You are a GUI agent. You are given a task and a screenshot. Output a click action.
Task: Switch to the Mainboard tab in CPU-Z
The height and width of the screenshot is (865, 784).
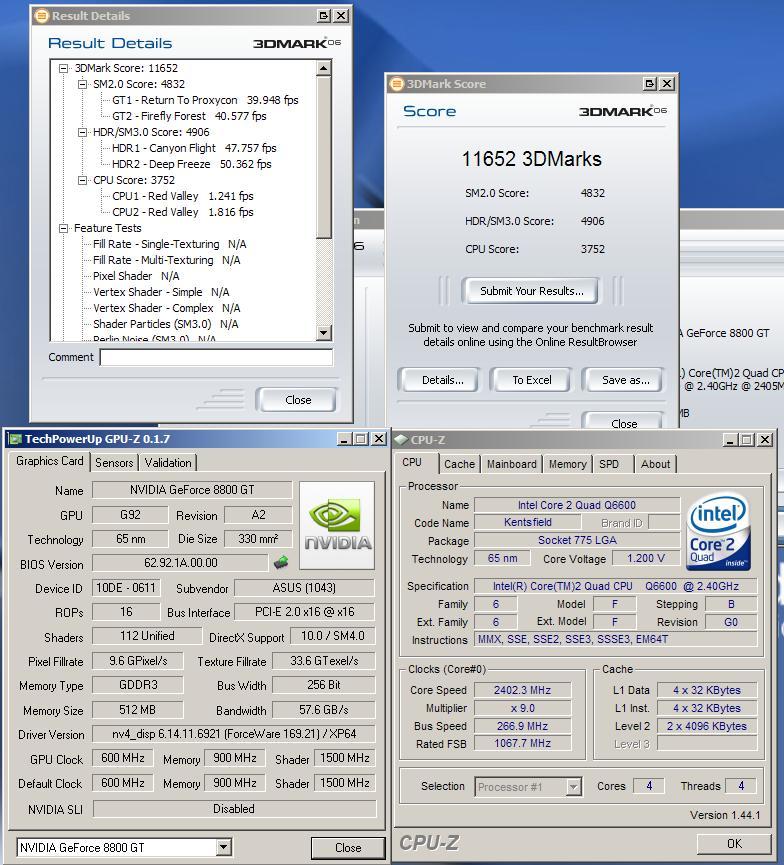(x=511, y=464)
